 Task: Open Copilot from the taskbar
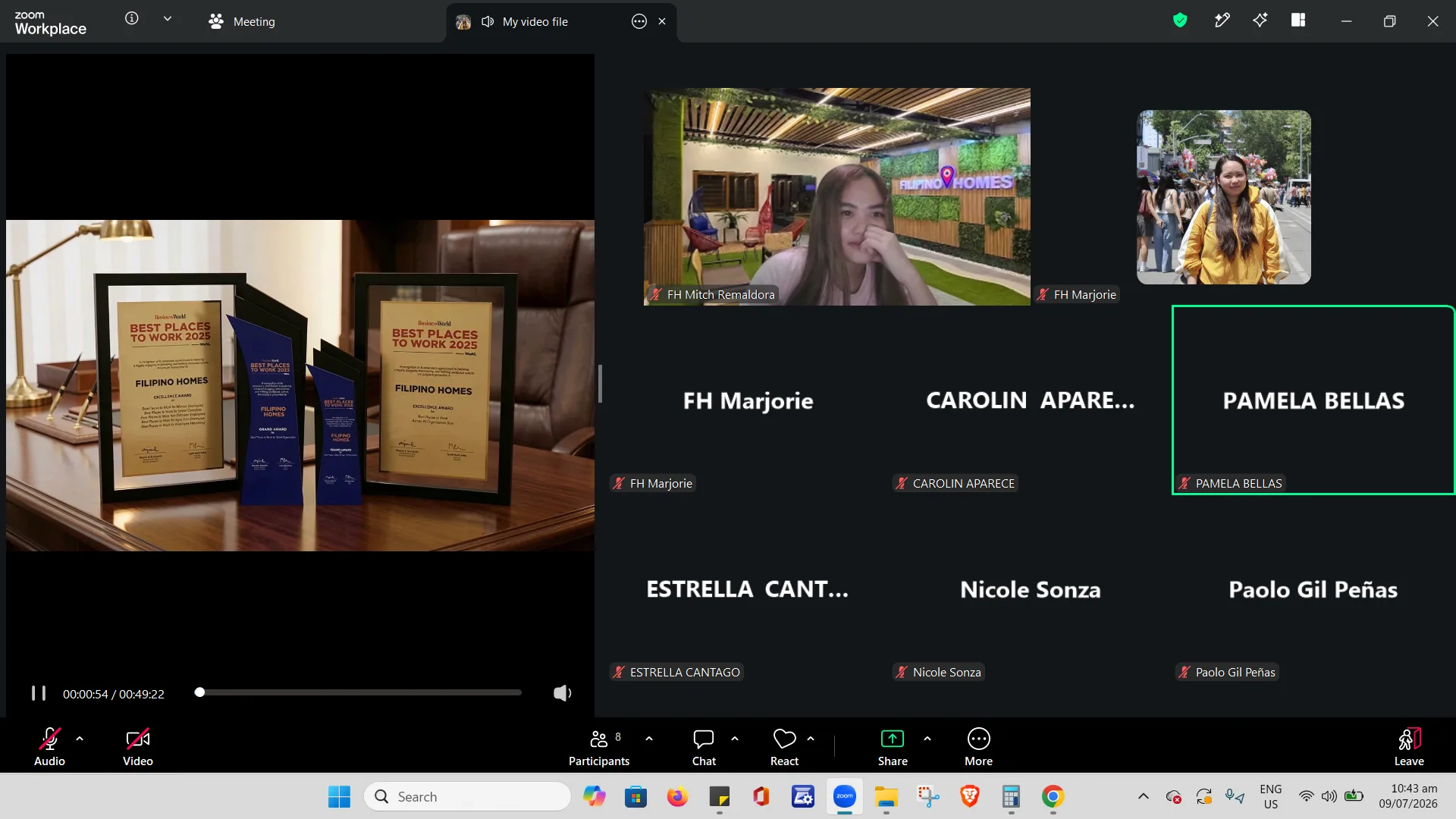click(595, 796)
